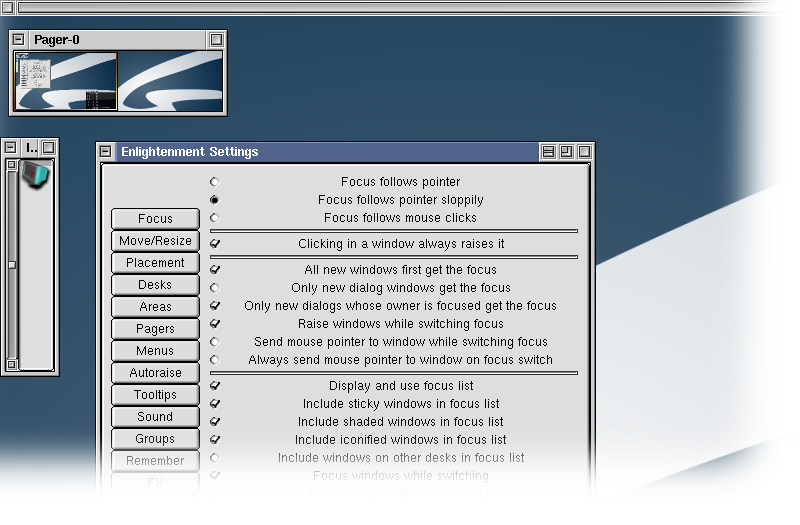Toggle All new windows first get the focus

(215, 269)
